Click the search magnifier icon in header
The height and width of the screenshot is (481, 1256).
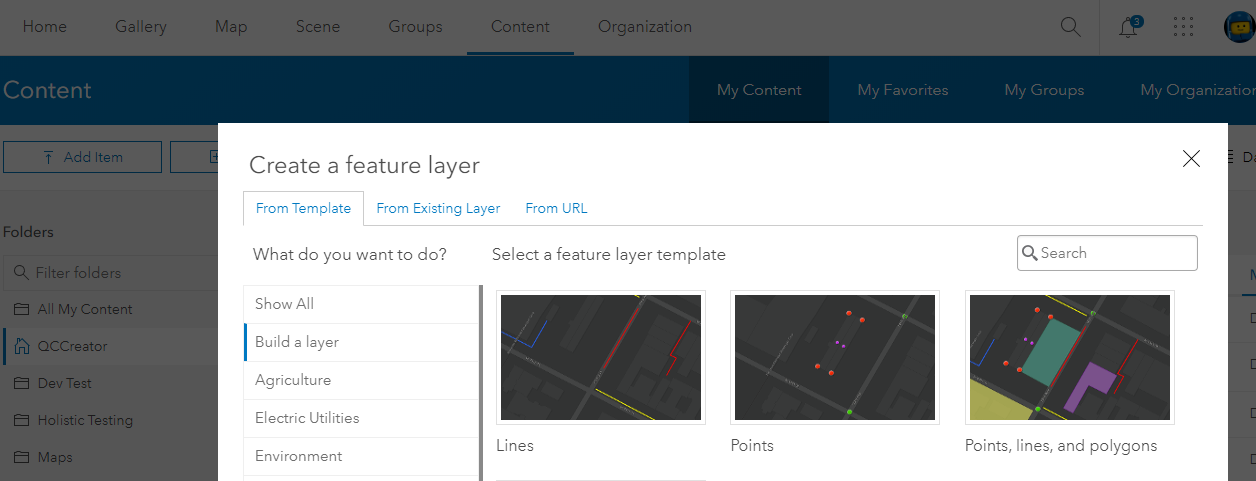(x=1070, y=27)
